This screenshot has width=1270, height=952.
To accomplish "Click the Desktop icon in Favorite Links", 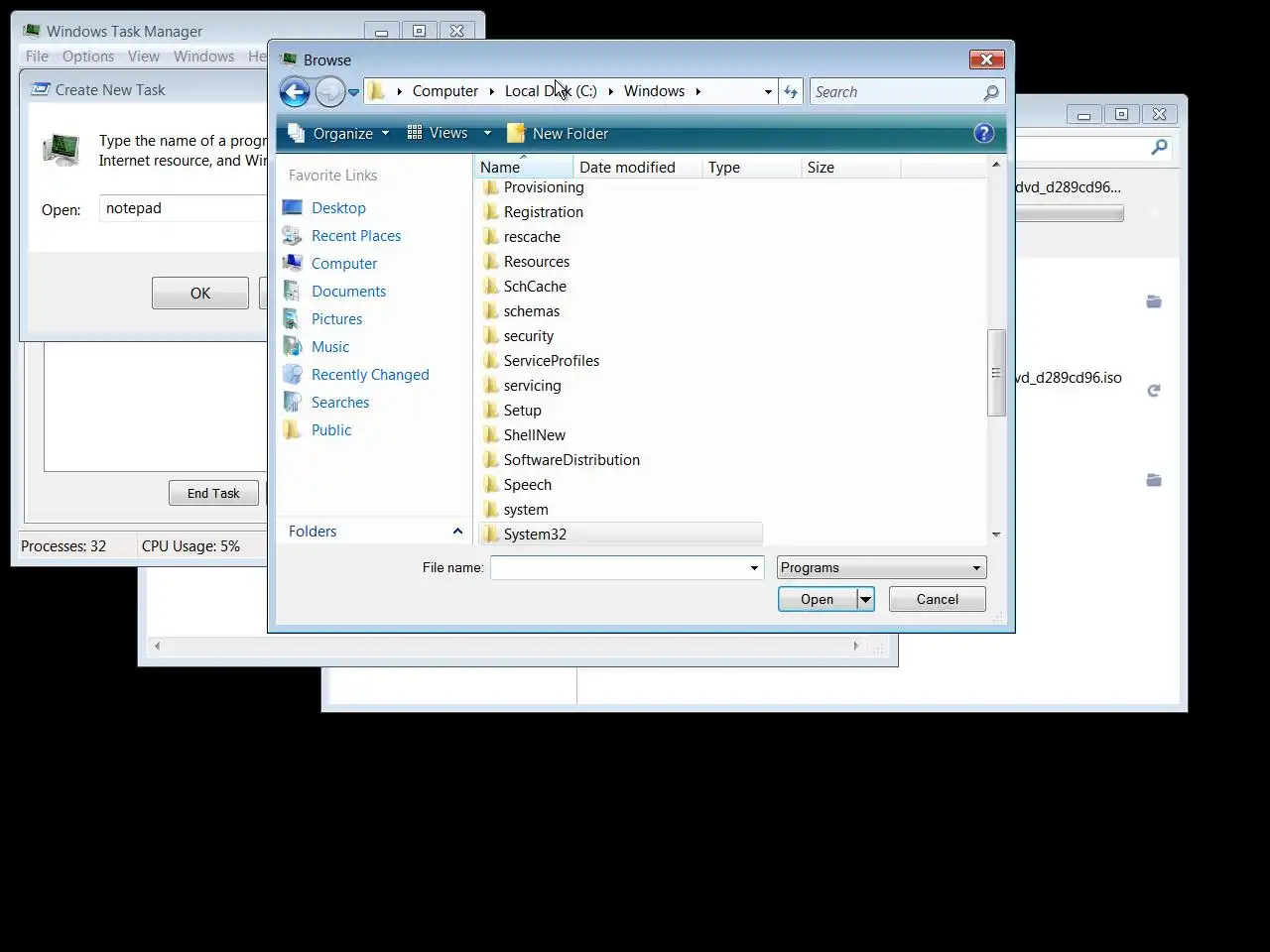I will pos(293,207).
